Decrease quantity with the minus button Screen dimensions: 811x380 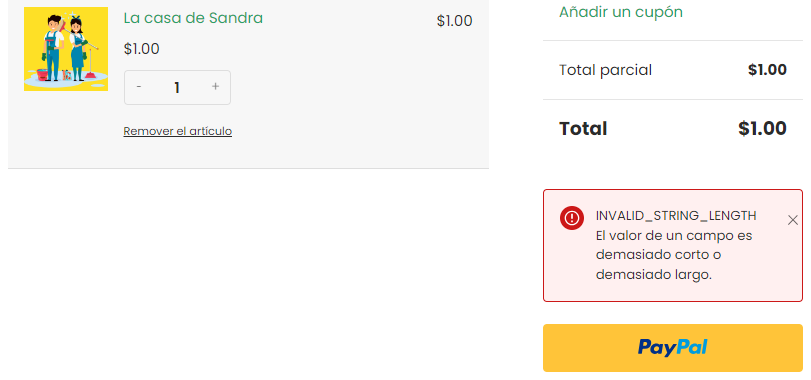point(139,87)
